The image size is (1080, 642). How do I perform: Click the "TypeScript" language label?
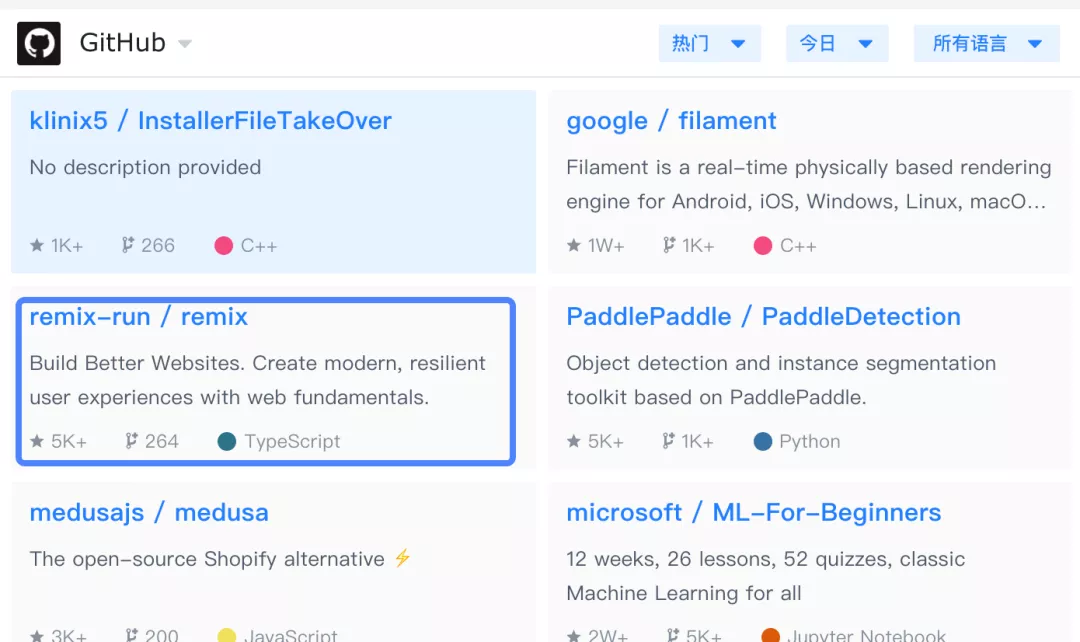tap(292, 442)
